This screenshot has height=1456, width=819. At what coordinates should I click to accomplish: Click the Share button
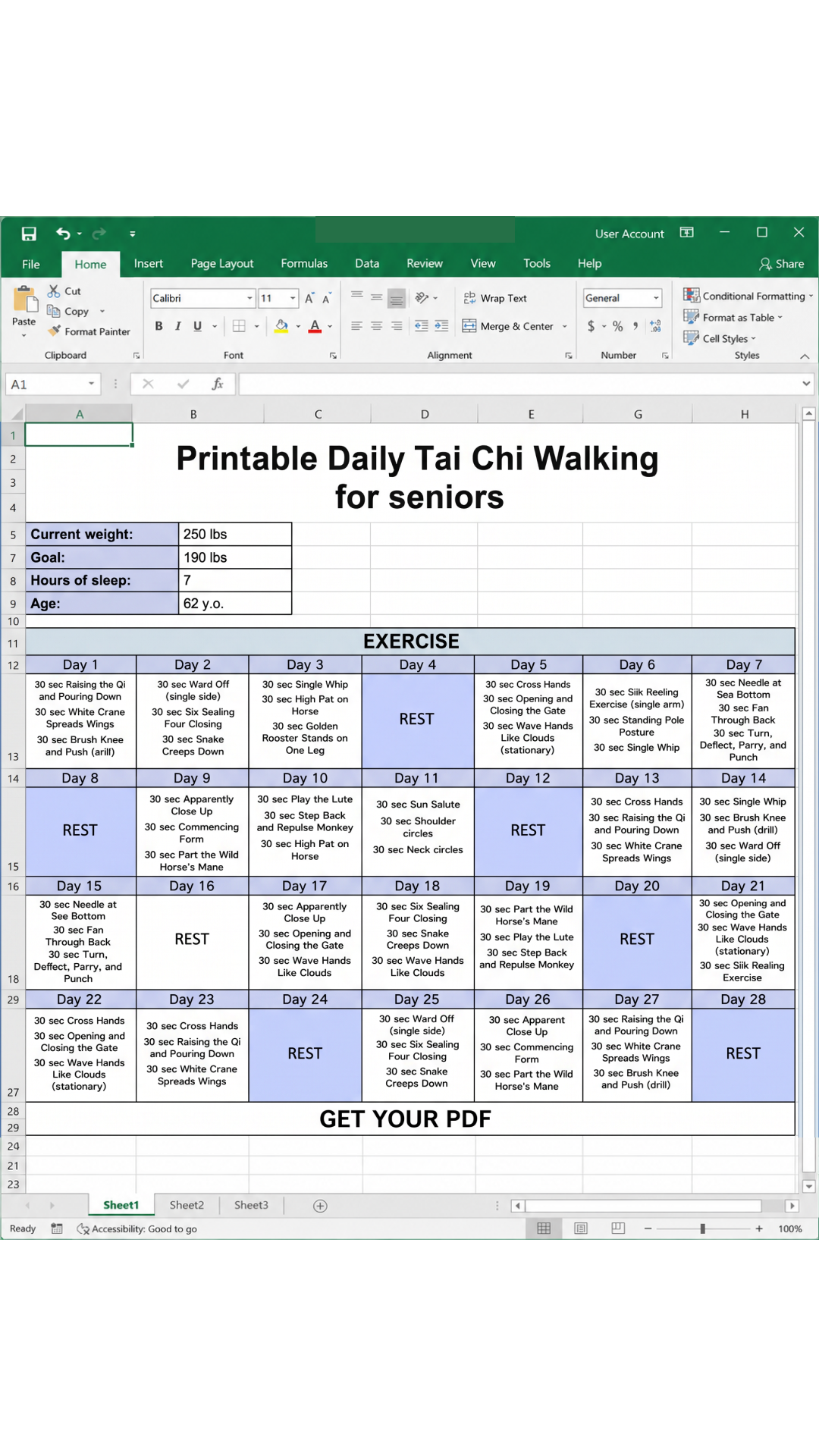pos(782,264)
